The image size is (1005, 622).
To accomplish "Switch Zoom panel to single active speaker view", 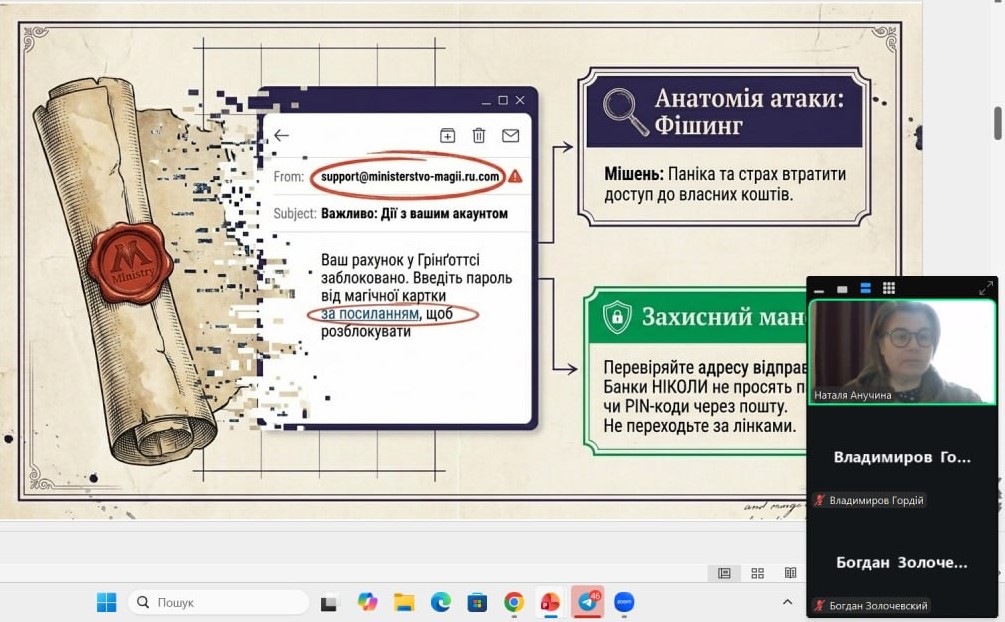I will point(842,289).
